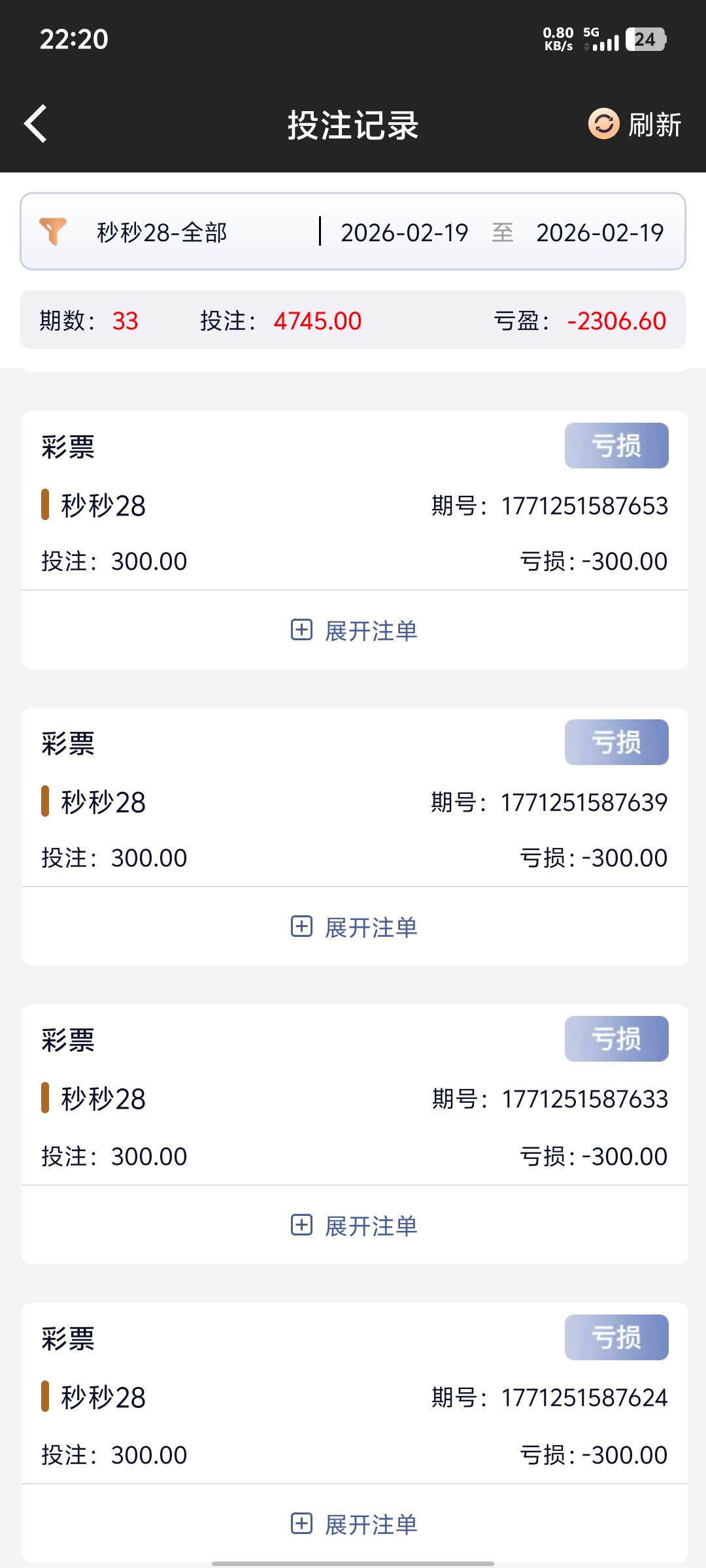Image resolution: width=706 pixels, height=1568 pixels.
Task: Select the start date 2026-02-19 field
Action: pos(404,233)
